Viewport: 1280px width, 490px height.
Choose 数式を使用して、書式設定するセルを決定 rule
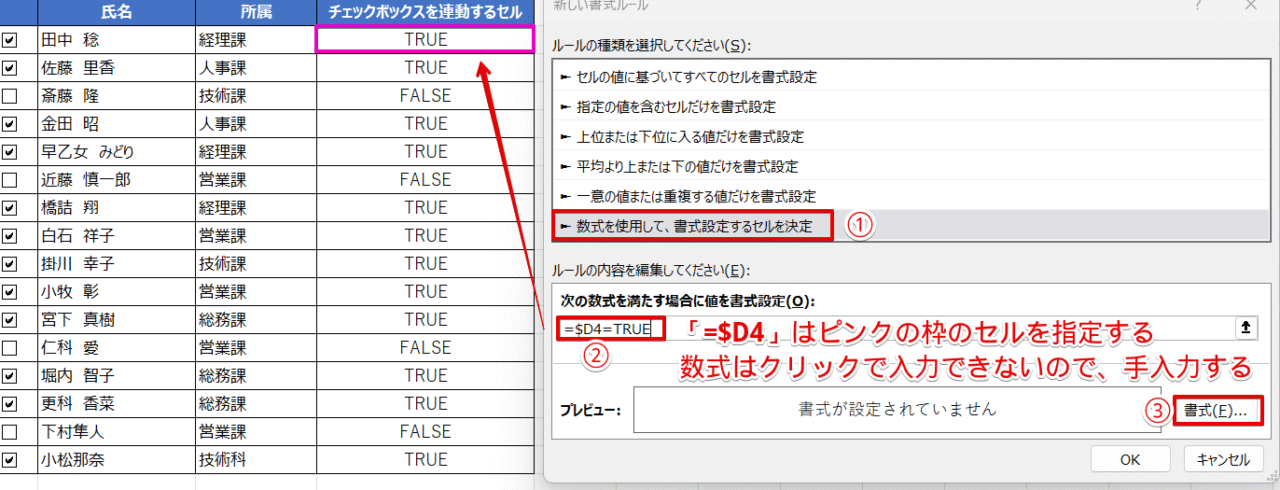click(x=911, y=226)
